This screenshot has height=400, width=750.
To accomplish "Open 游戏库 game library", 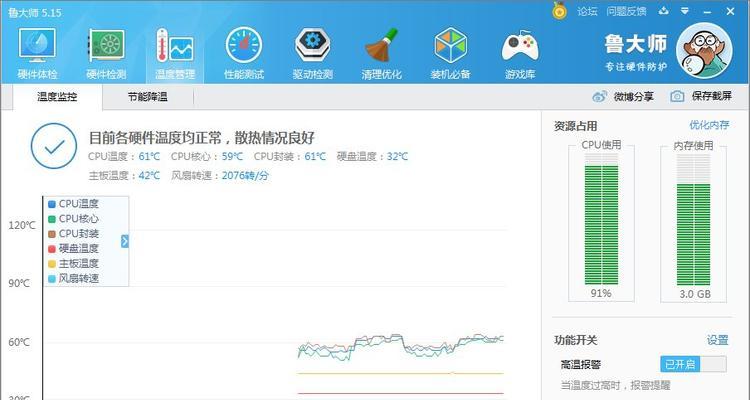I will [520, 54].
